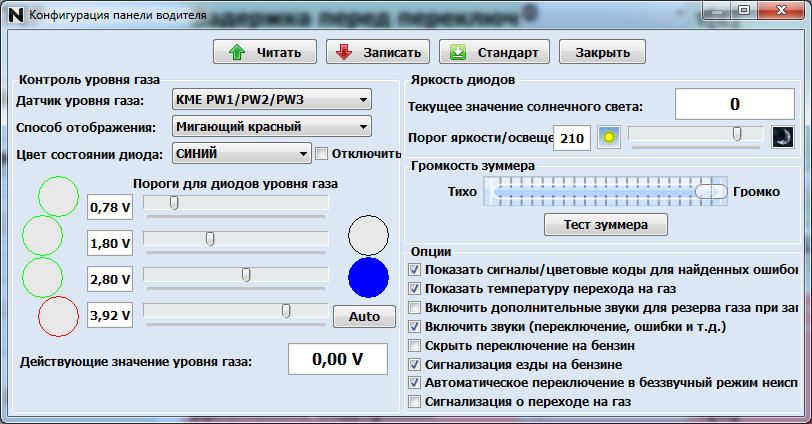Click the solid blue diode circle
812x424 pixels.
point(368,277)
